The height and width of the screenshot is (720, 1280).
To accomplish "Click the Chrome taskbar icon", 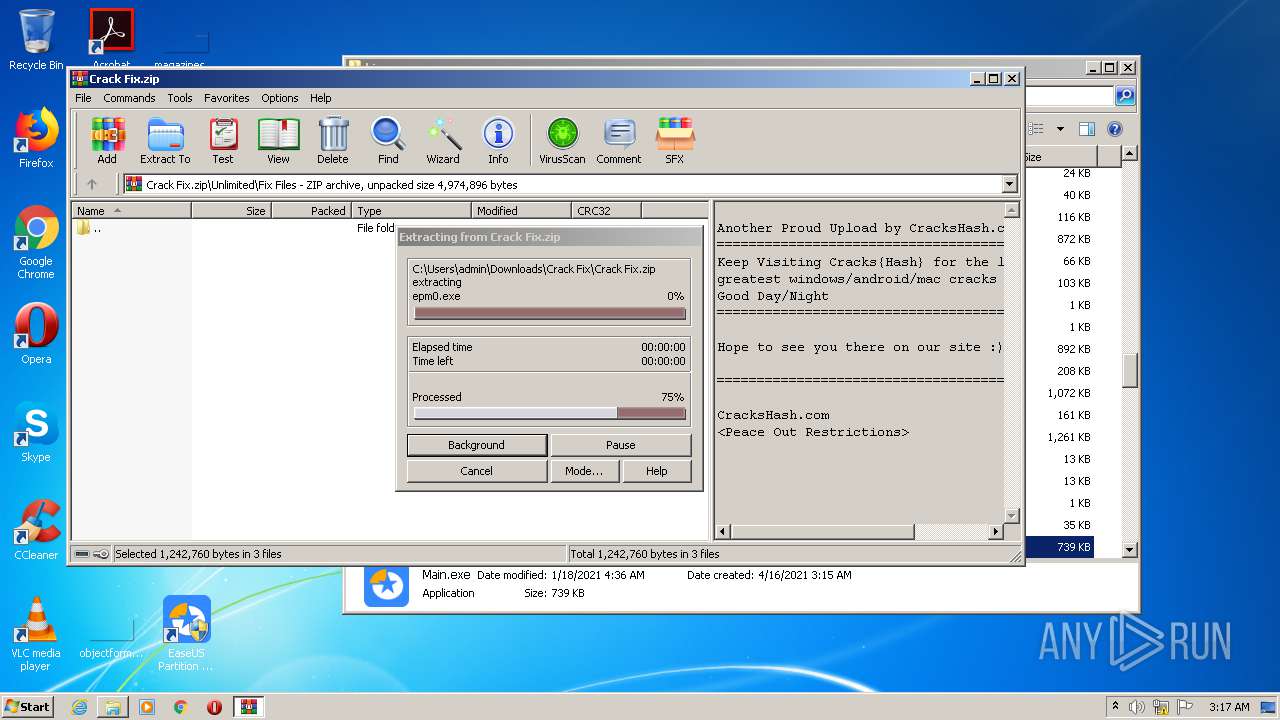I will (181, 707).
